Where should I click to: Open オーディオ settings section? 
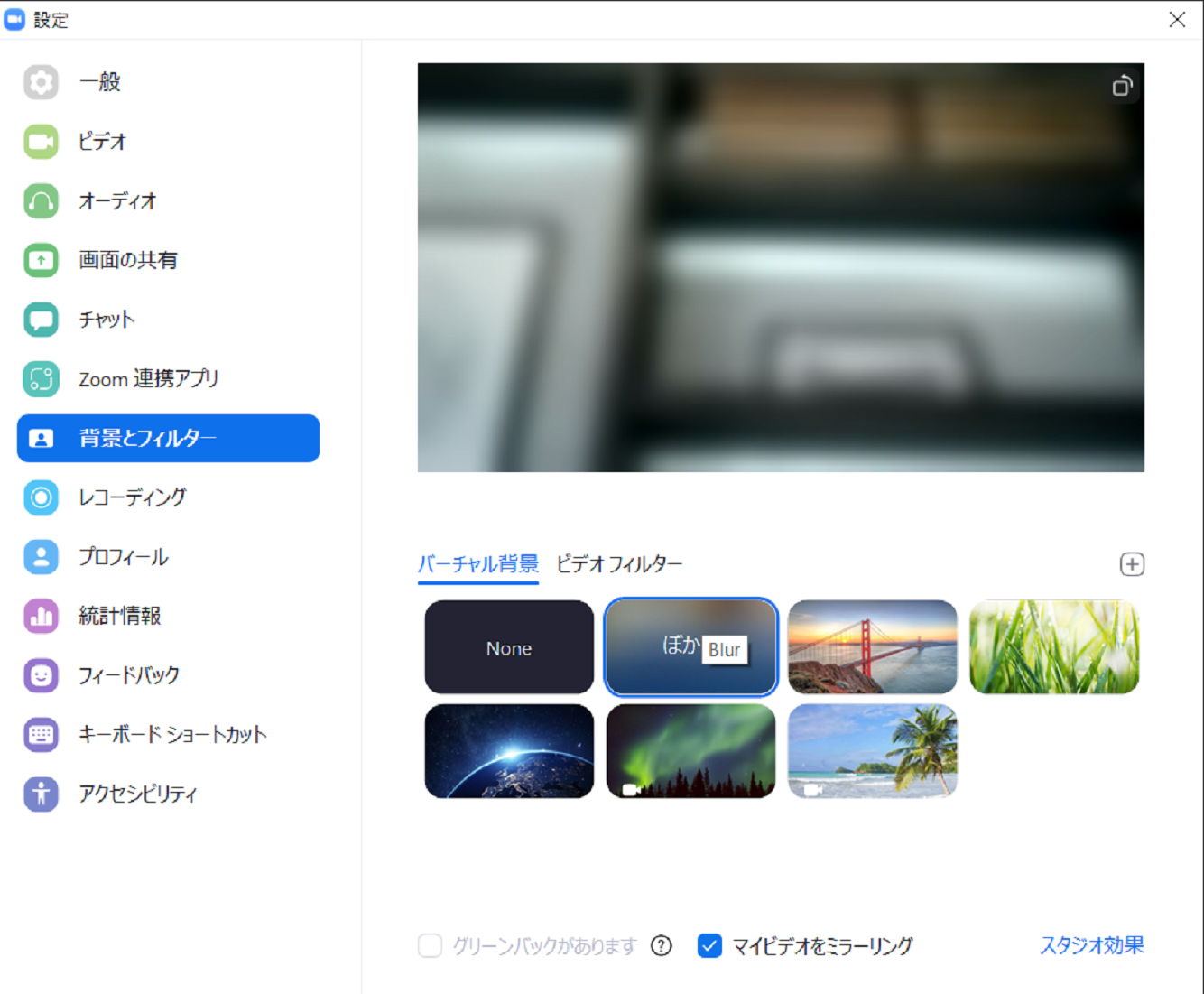[168, 201]
